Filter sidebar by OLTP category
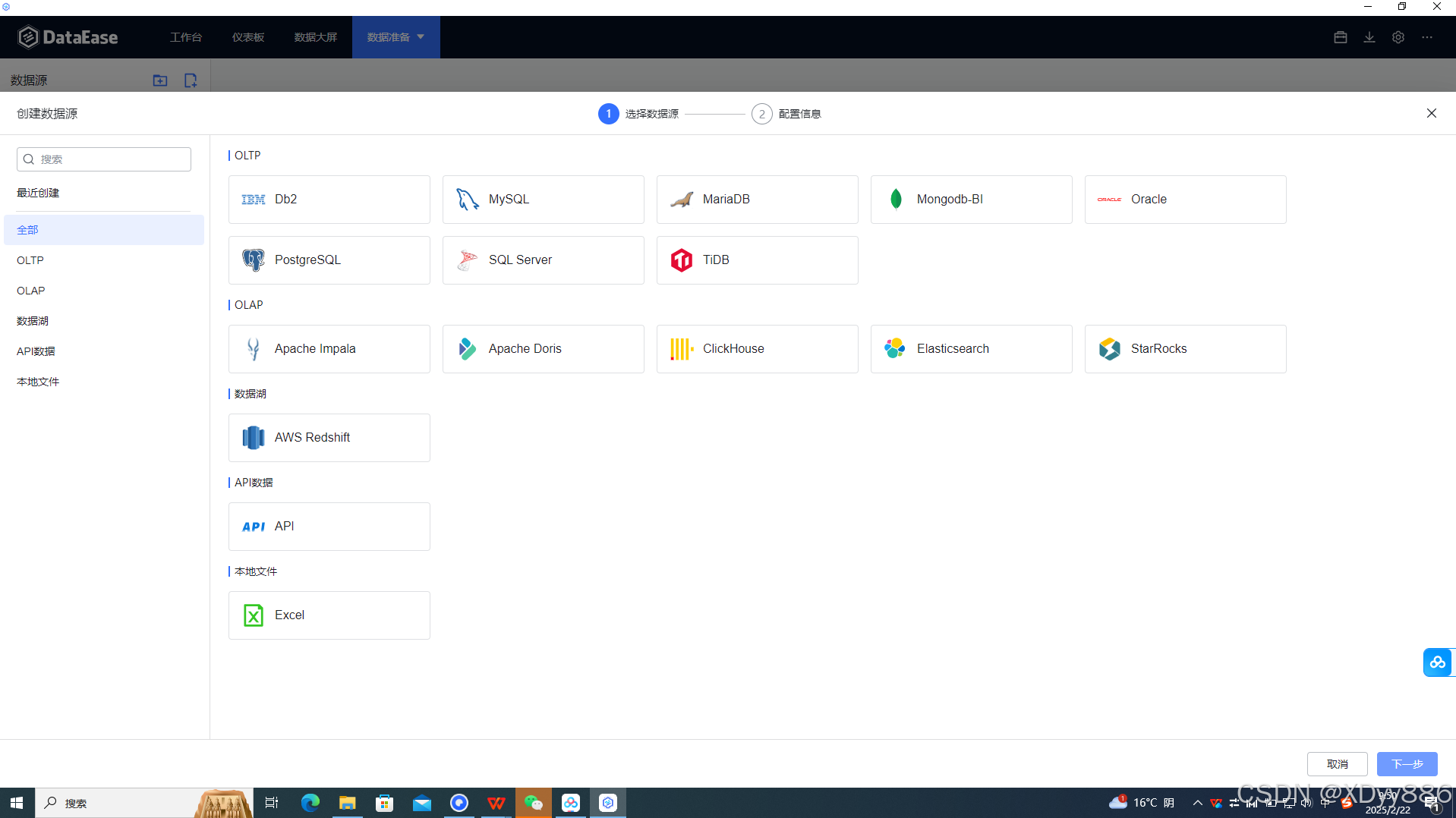The height and width of the screenshot is (818, 1456). click(104, 260)
